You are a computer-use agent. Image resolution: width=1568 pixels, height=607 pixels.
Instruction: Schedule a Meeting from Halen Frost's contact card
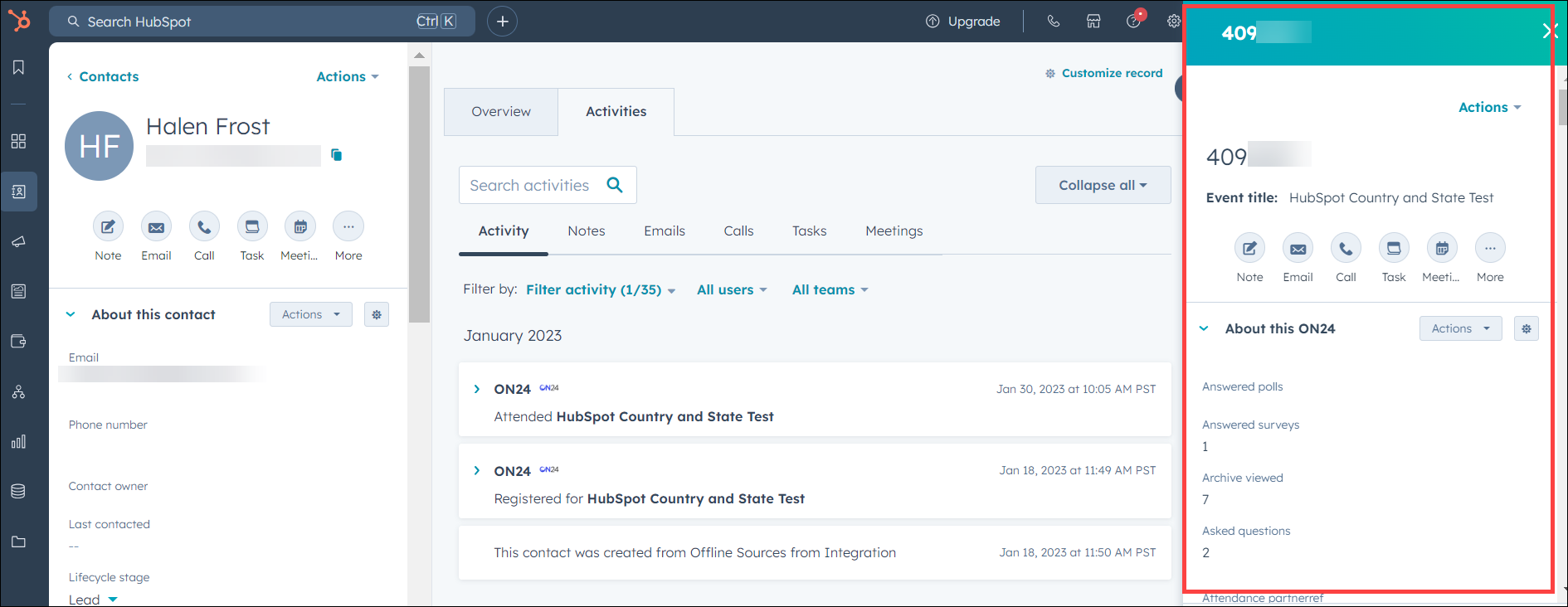(x=300, y=226)
